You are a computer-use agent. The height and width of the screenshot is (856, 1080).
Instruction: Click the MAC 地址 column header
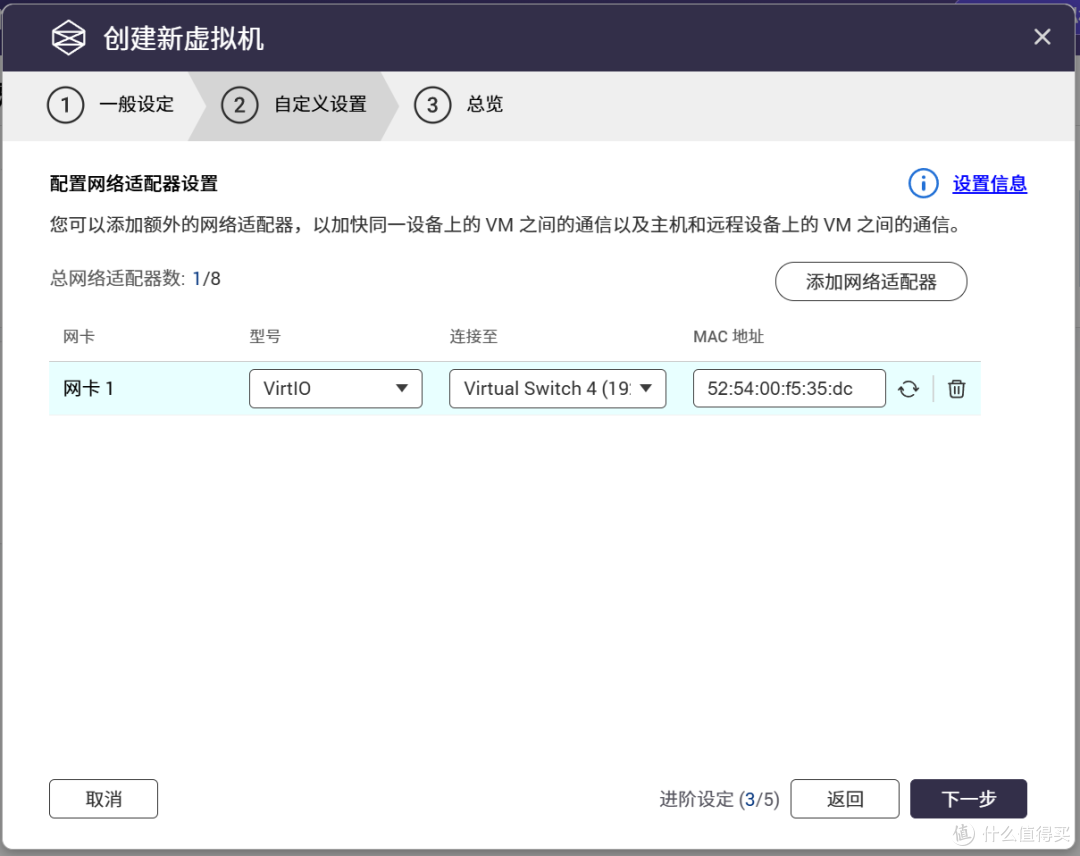(728, 337)
